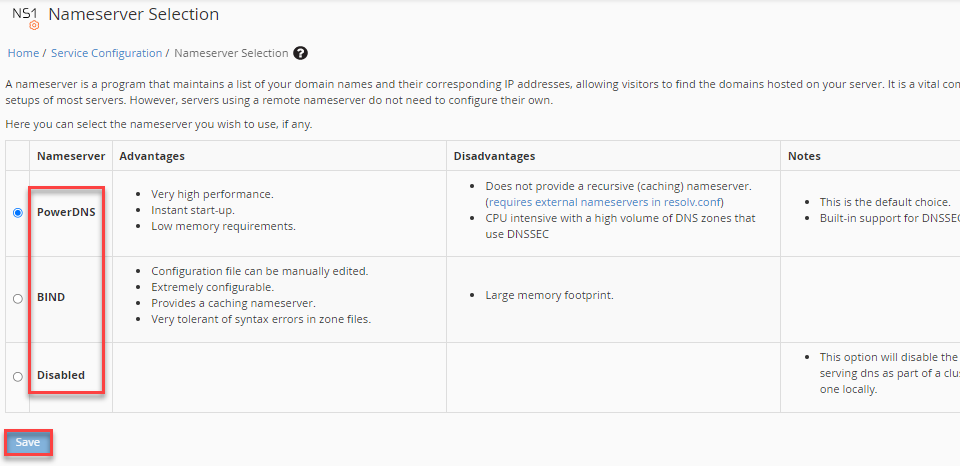The height and width of the screenshot is (466, 960).
Task: Open the Service Configuration breadcrumb link
Action: (106, 53)
